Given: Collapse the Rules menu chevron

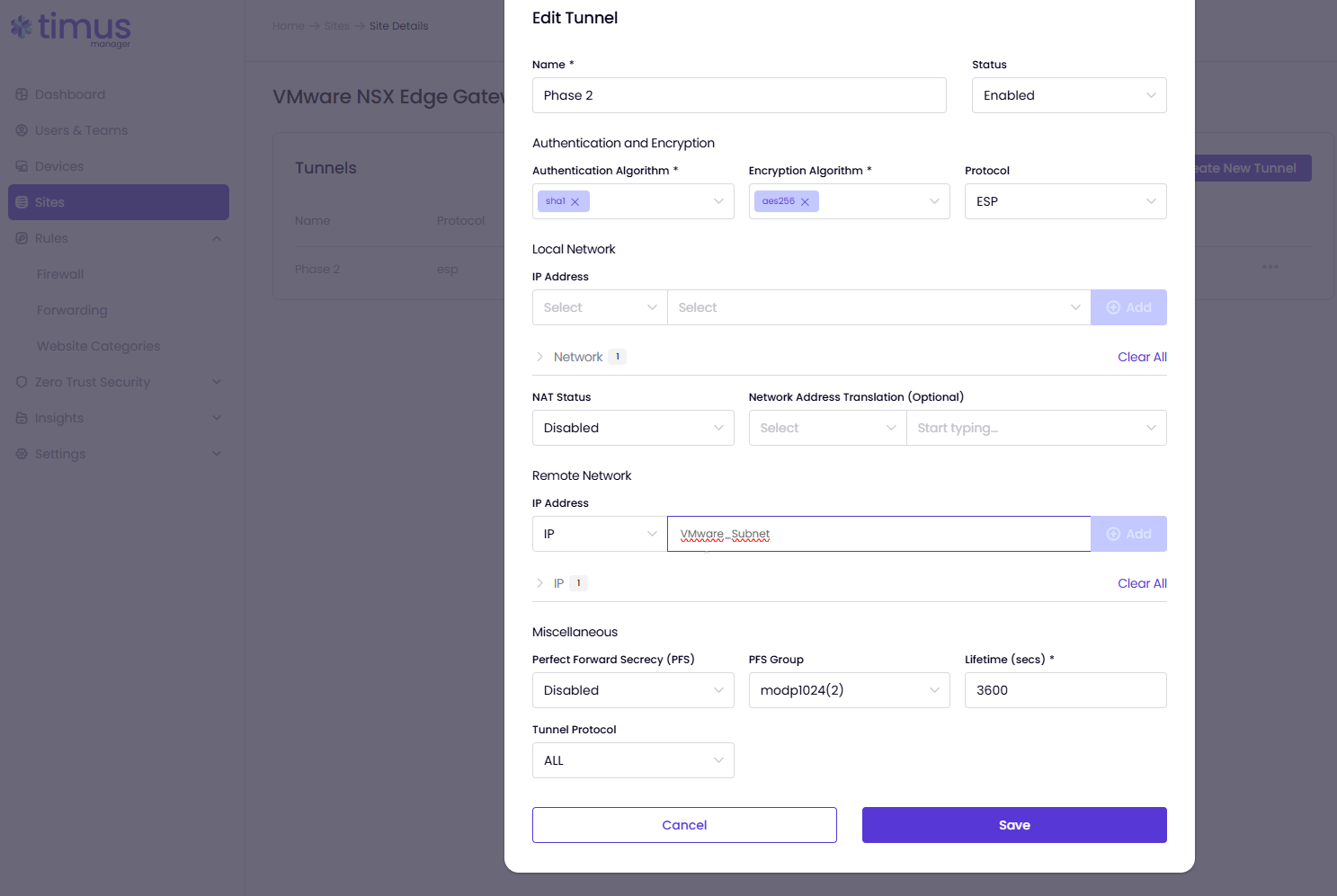Looking at the screenshot, I should click(x=217, y=238).
